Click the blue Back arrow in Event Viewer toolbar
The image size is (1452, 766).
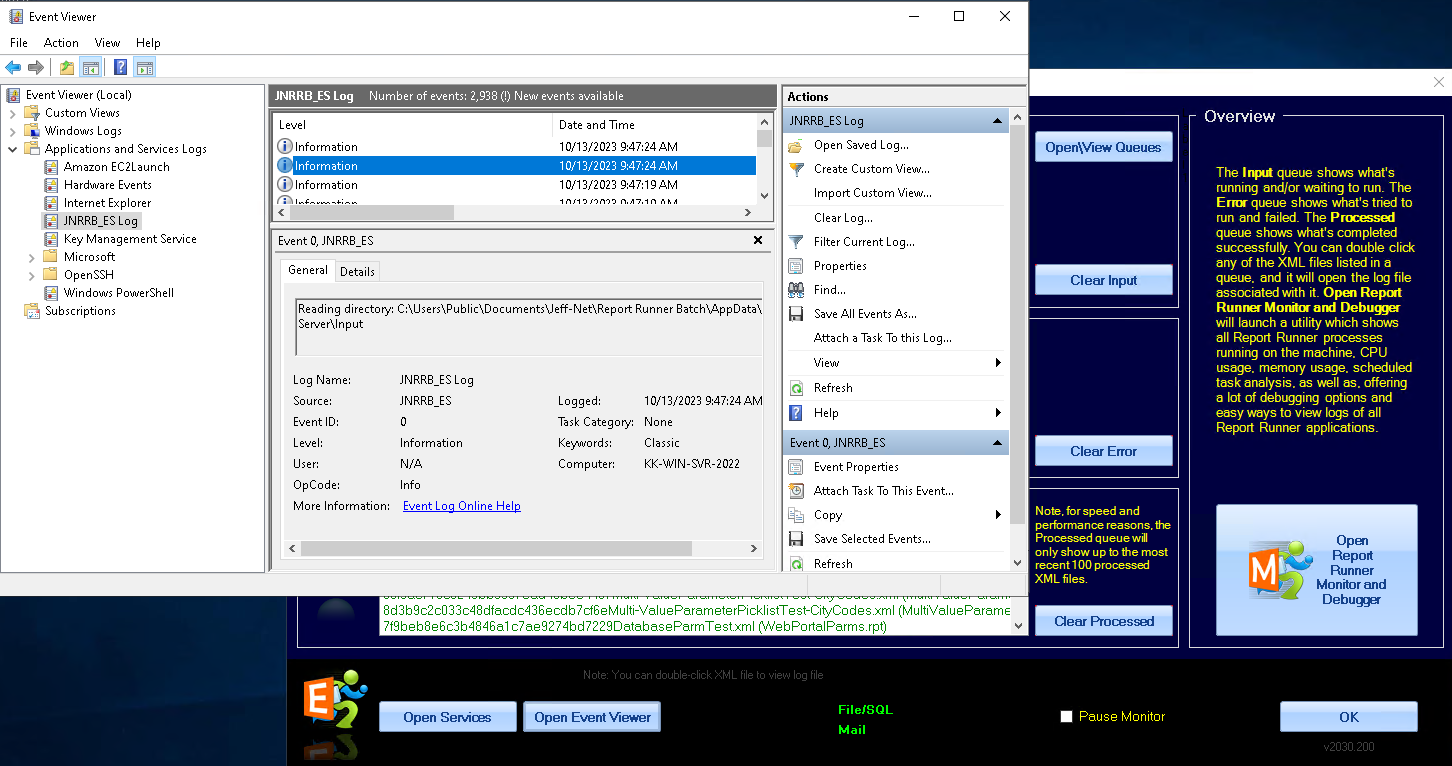tap(13, 68)
